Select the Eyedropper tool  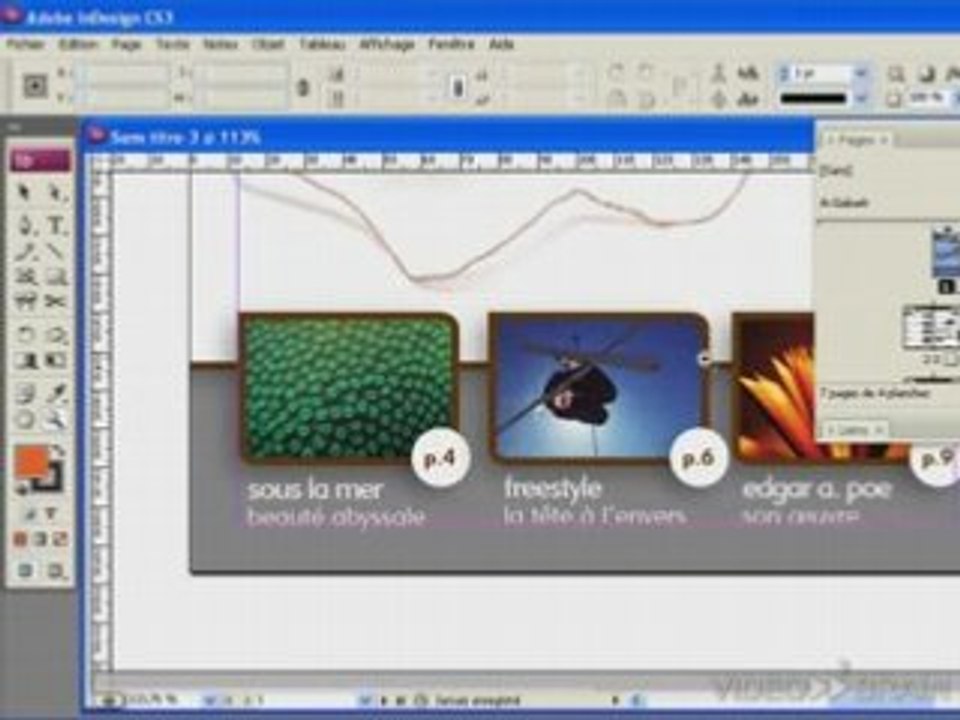pos(56,394)
